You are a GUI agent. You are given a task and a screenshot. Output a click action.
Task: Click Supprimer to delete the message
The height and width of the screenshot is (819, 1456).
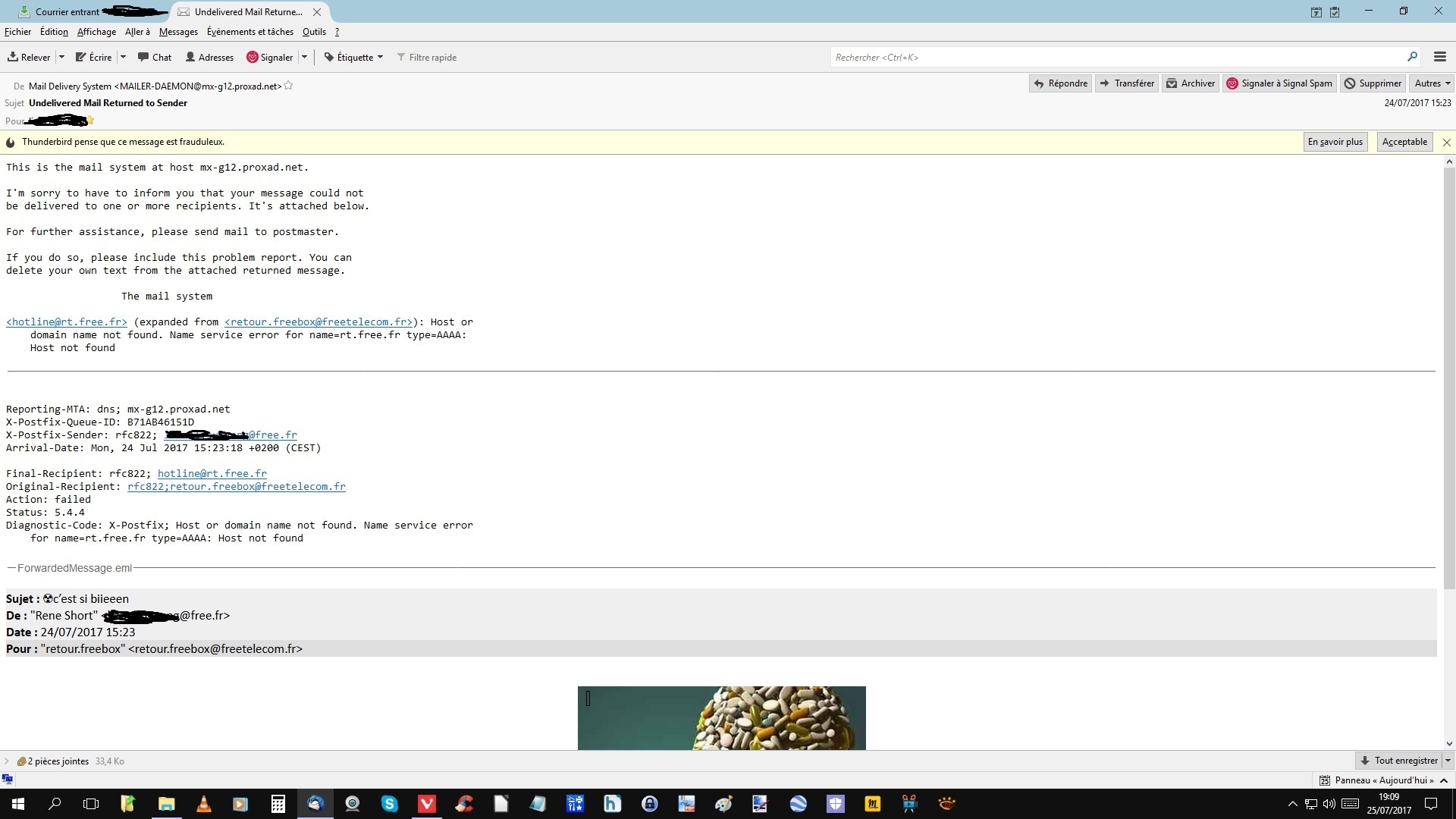click(x=1373, y=83)
